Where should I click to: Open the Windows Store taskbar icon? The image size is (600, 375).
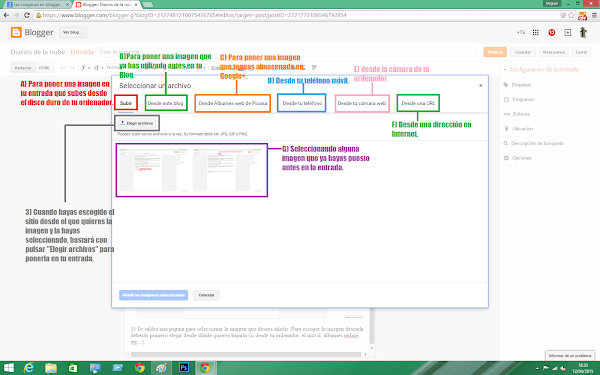coord(73,368)
